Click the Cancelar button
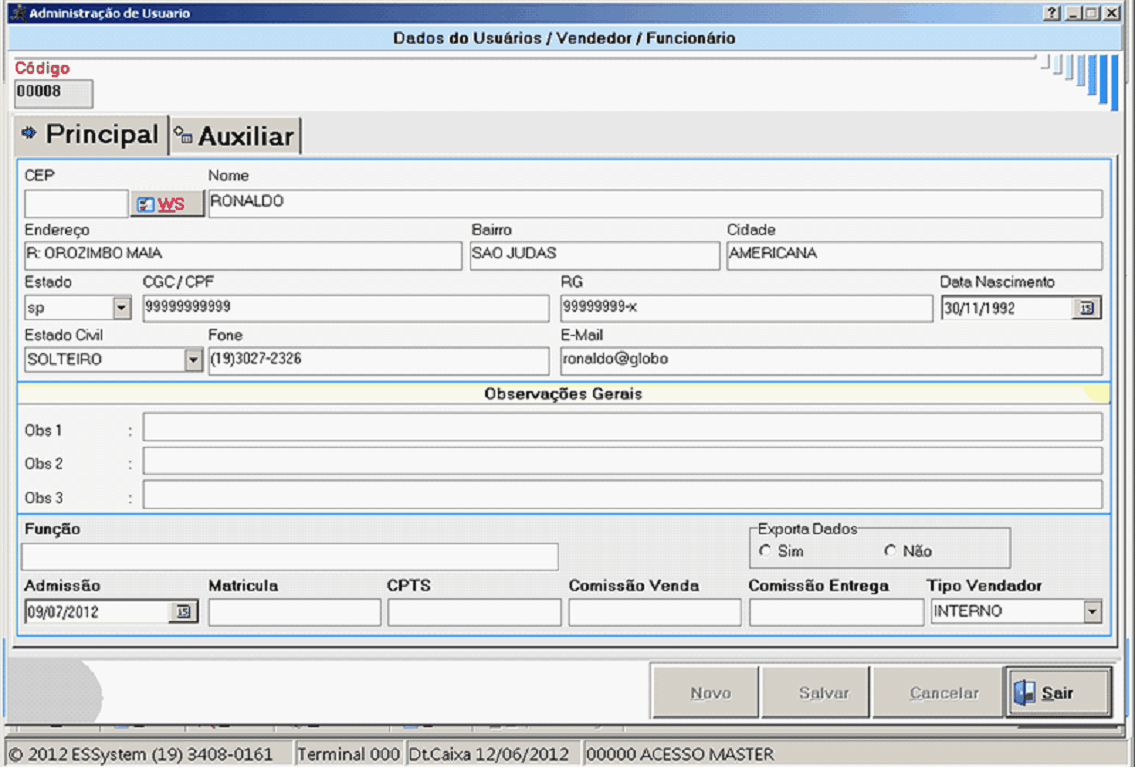Image resolution: width=1136 pixels, height=768 pixels. (x=943, y=693)
